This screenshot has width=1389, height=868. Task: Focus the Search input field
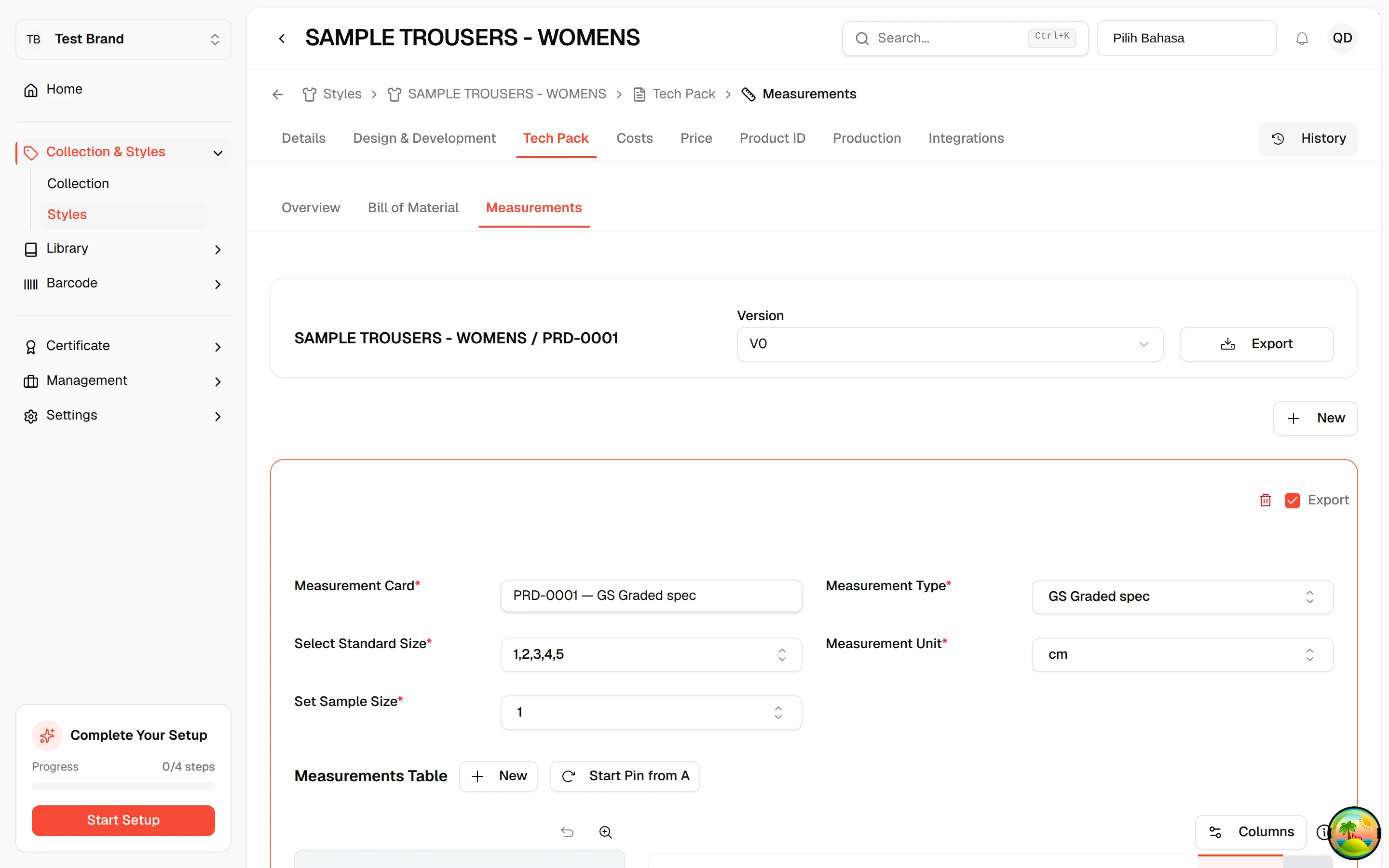(x=965, y=39)
